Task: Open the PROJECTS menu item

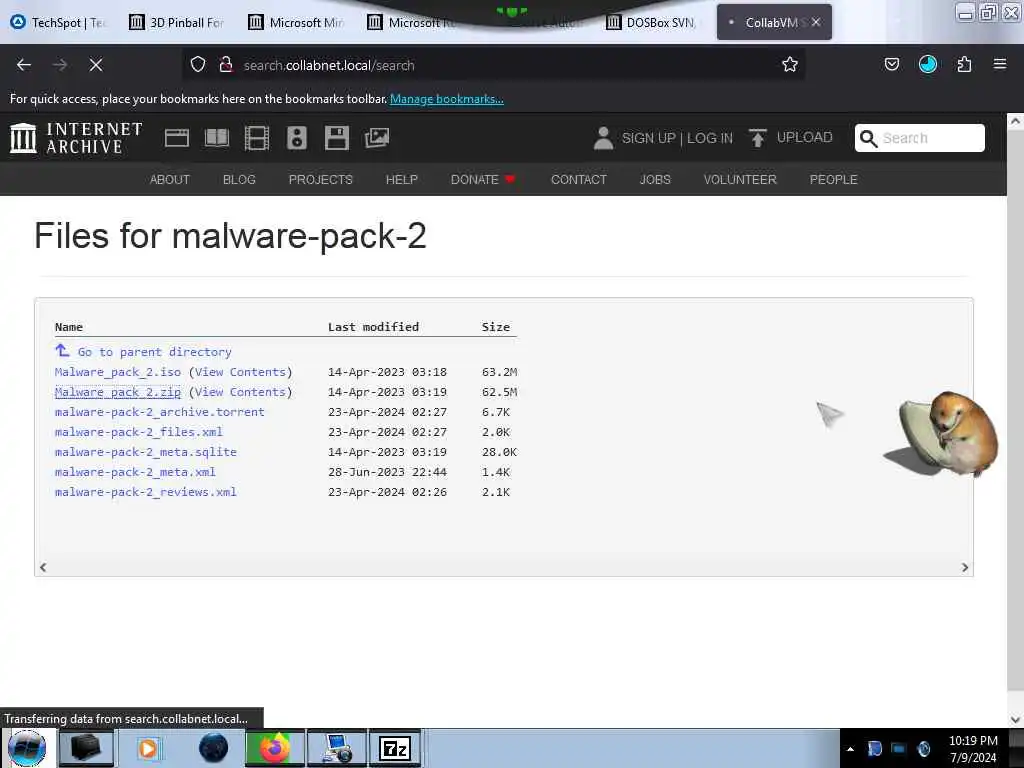Action: tap(321, 180)
